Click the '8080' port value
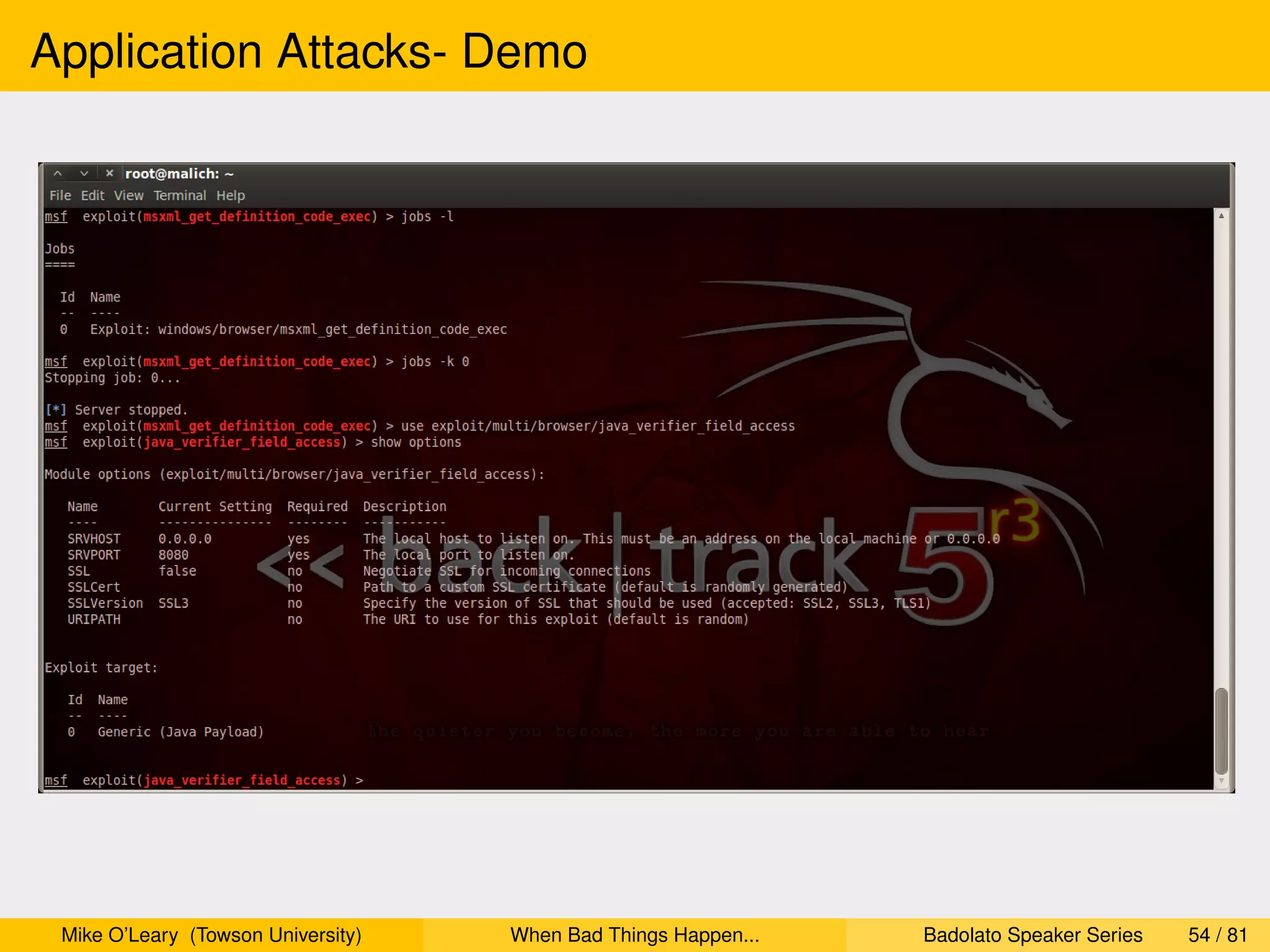 [x=174, y=555]
